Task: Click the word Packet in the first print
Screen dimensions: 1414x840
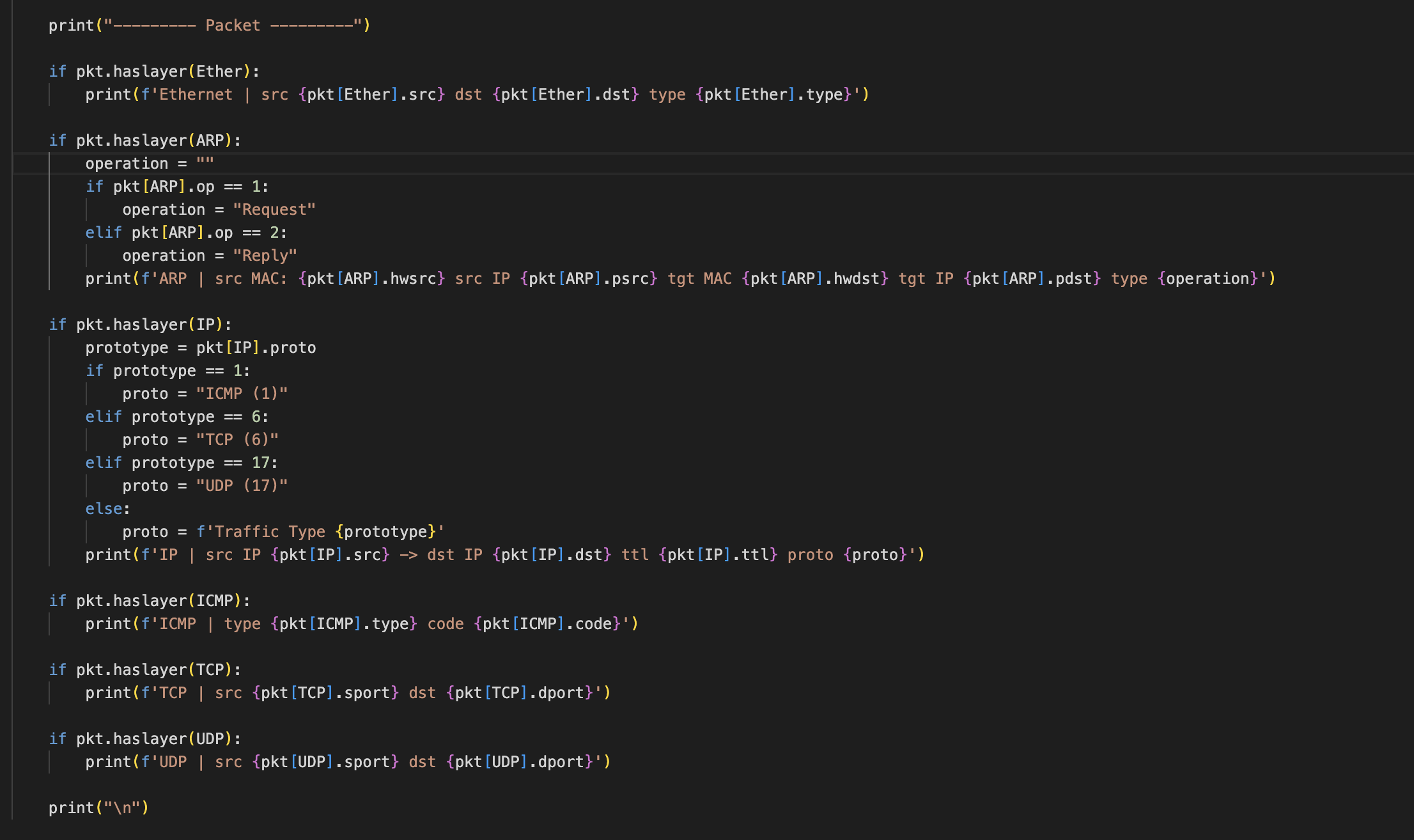Action: click(233, 26)
